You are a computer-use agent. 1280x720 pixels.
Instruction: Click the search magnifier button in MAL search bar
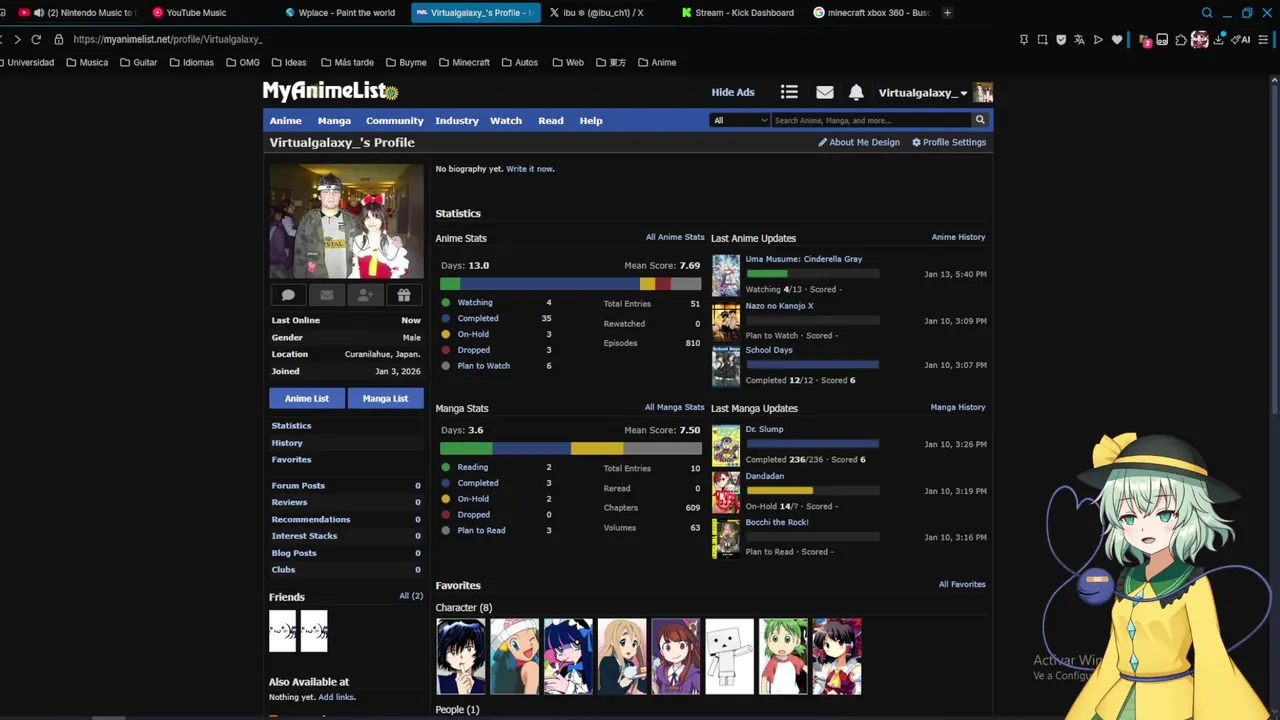pos(980,120)
